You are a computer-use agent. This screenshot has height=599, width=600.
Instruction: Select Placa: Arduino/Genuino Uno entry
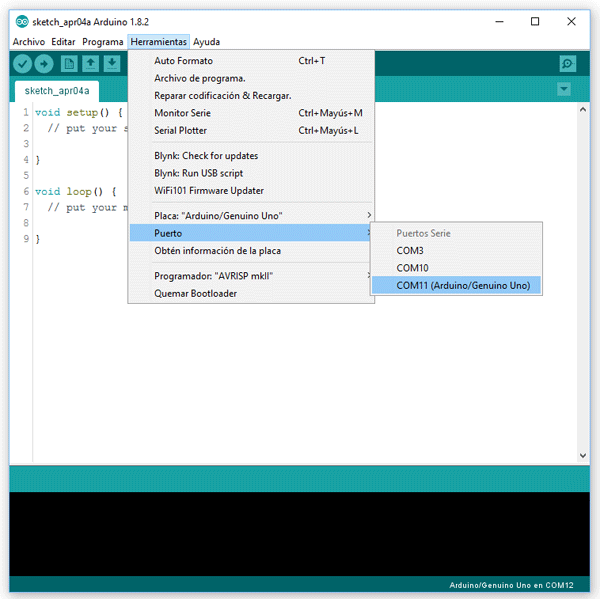251,216
